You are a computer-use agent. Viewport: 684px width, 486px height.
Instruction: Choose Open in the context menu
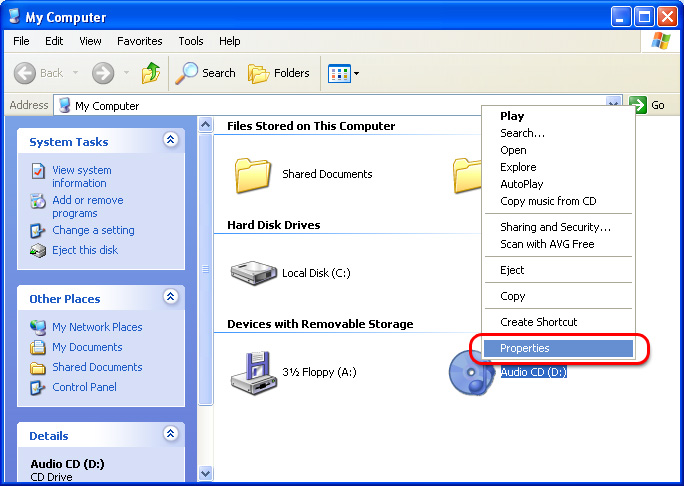[x=558, y=150]
